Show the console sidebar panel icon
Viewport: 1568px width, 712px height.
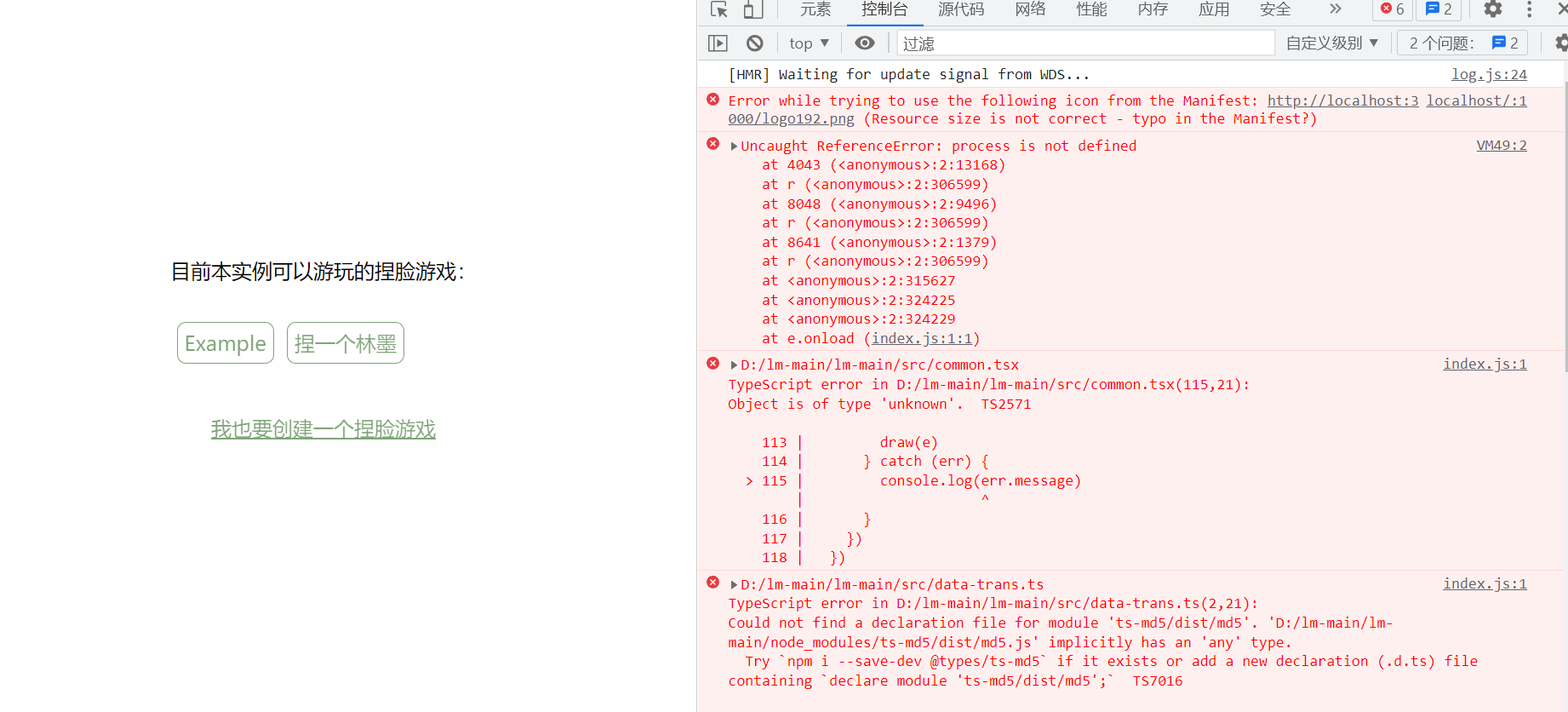coord(718,43)
